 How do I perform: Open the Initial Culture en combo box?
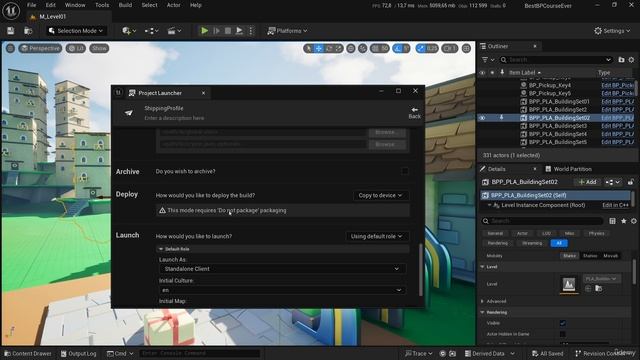[282, 290]
